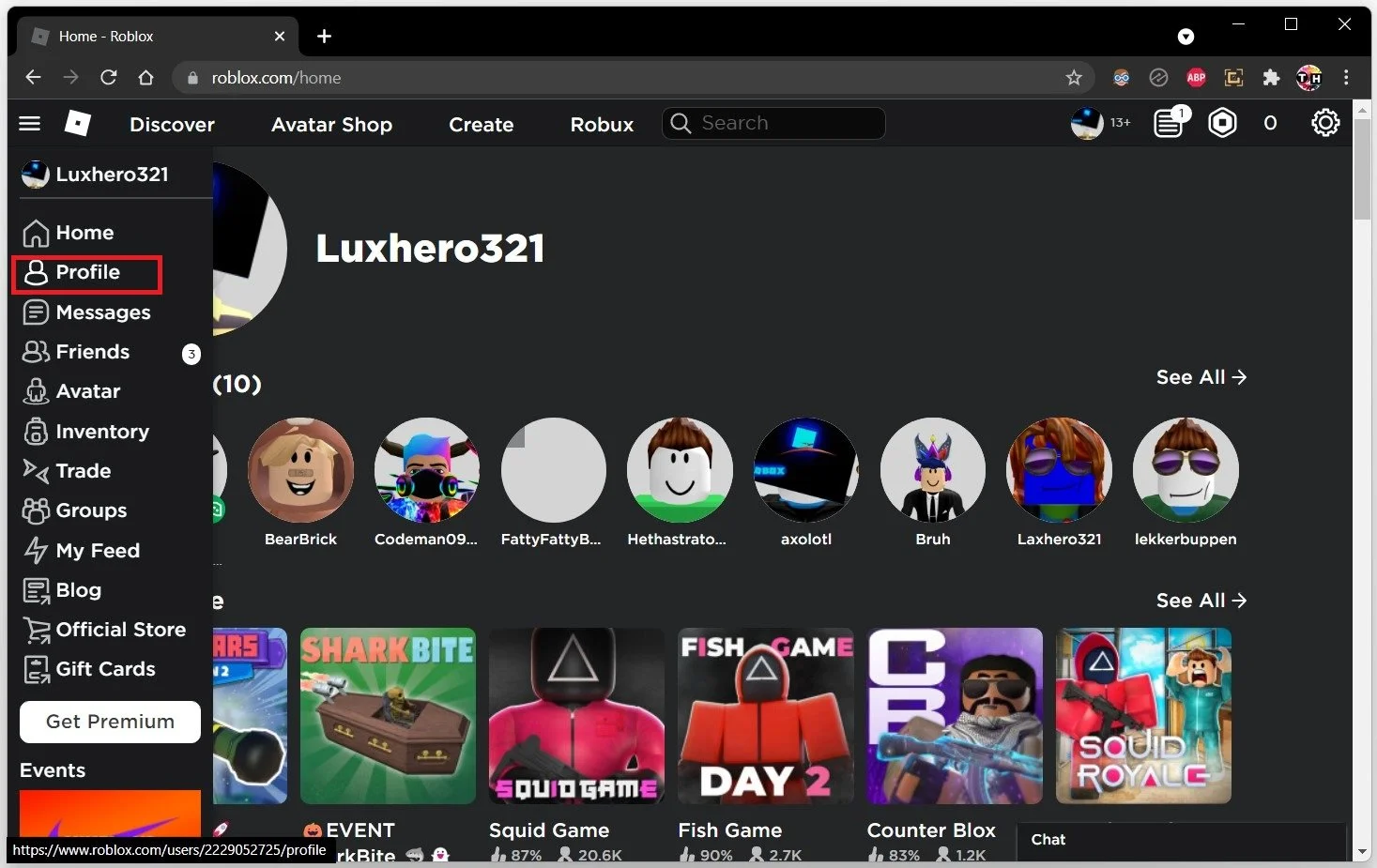1377x868 pixels.
Task: Open friend axolotl avatar
Action: (x=806, y=470)
